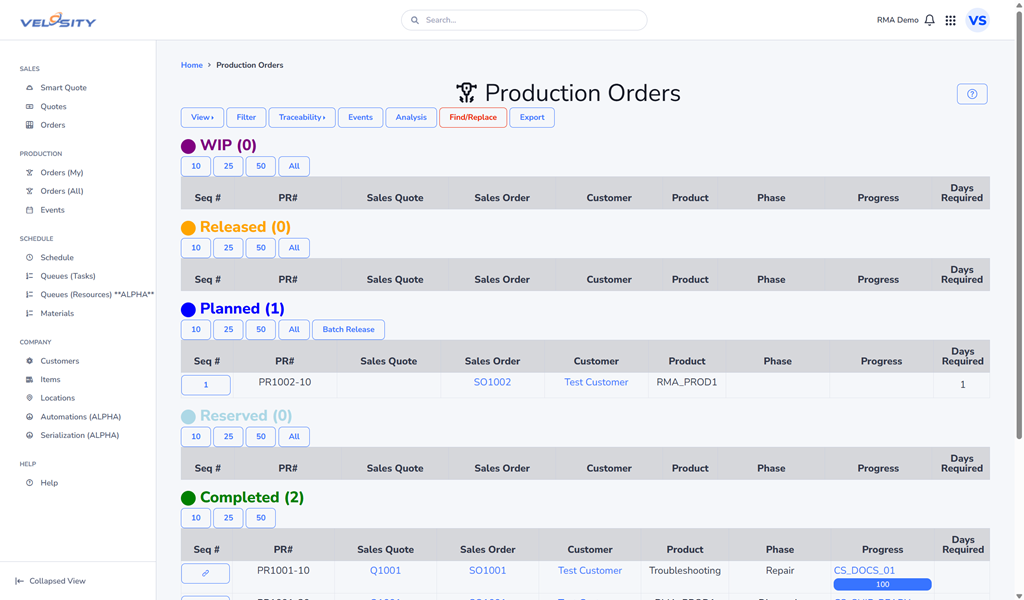Open Queues (Tasks) sidebar item
The width and height of the screenshot is (1024, 600).
[x=68, y=276]
